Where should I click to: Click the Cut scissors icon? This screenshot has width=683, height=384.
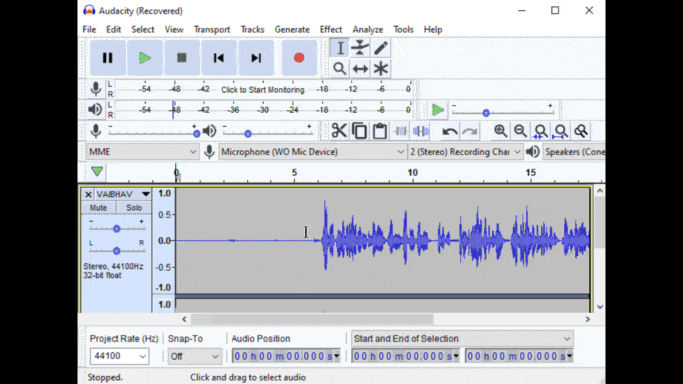tap(339, 131)
